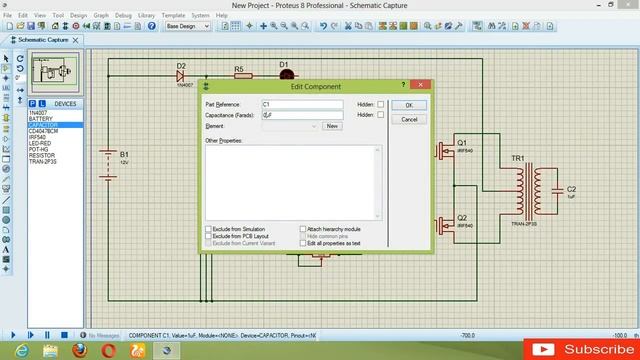Click the New button beside Element
Image resolution: width=640 pixels, height=360 pixels.
(x=332, y=126)
